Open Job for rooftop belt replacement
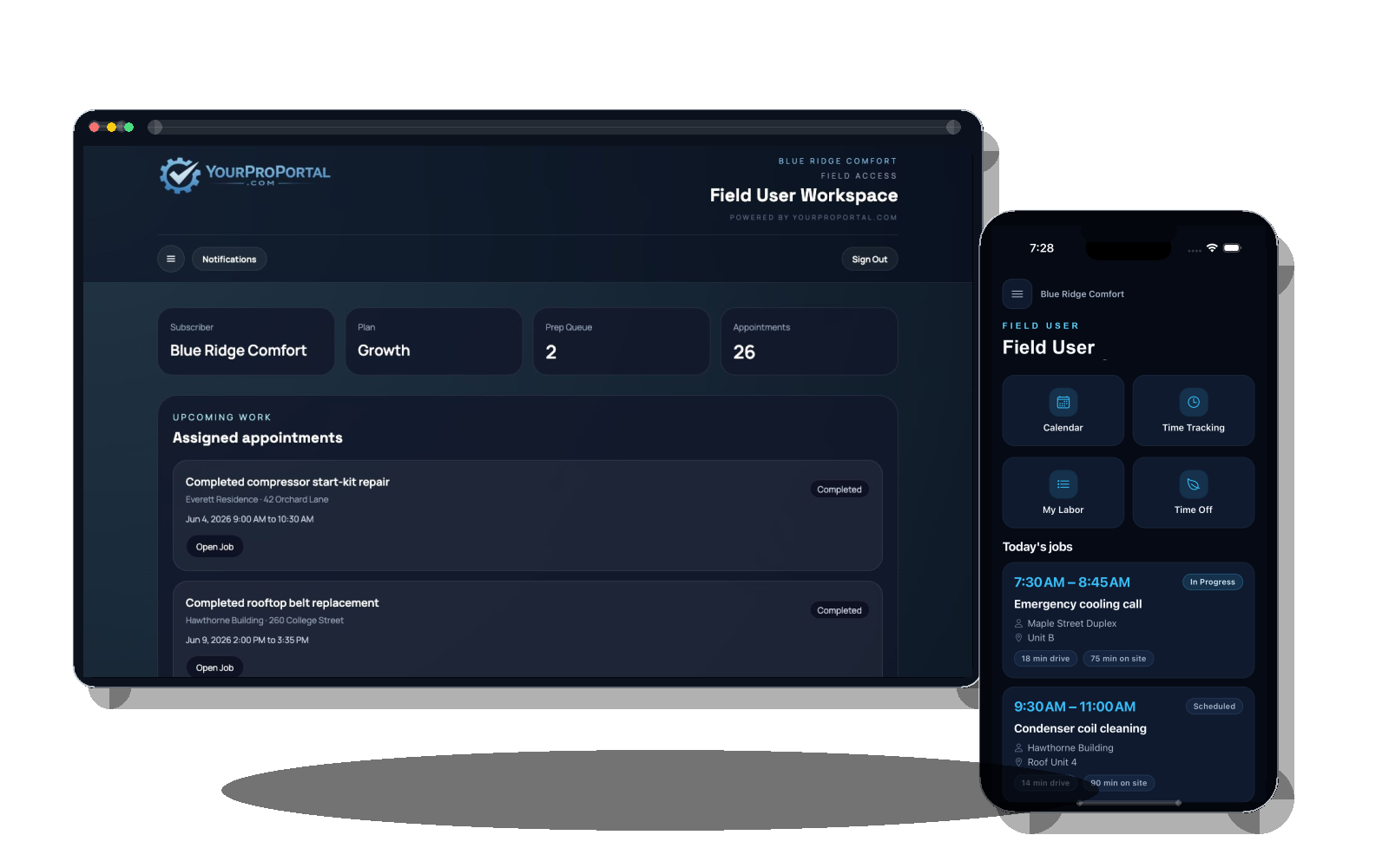This screenshot has height=868, width=1389. (x=214, y=667)
